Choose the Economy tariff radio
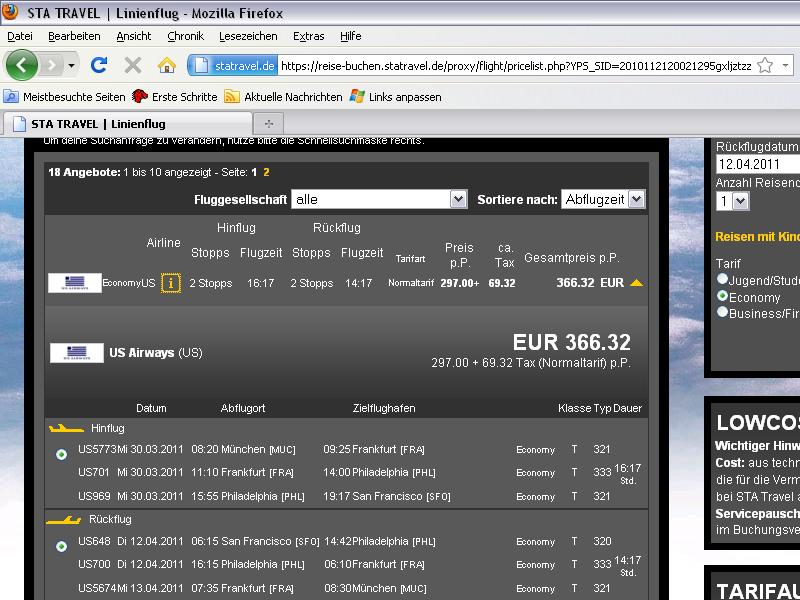 coord(722,295)
